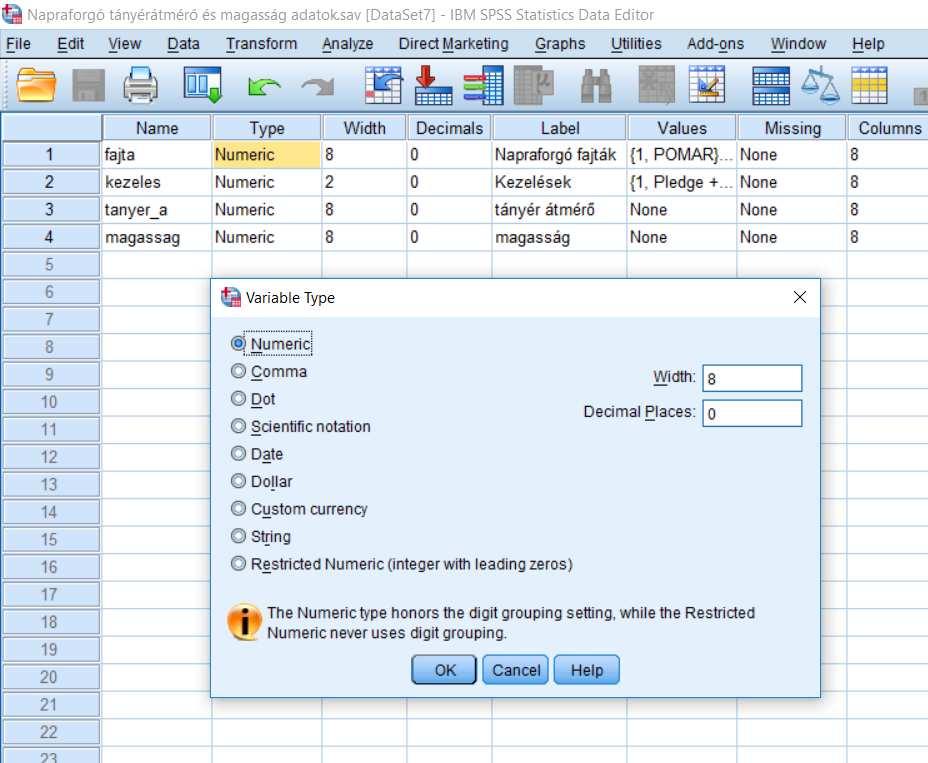Click the 'kezeles' variable name cell

[157, 182]
